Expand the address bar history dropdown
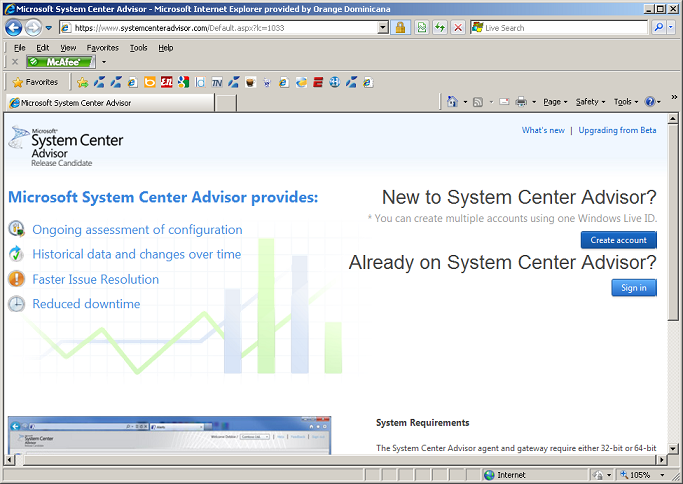This screenshot has width=683, height=484. [383, 28]
